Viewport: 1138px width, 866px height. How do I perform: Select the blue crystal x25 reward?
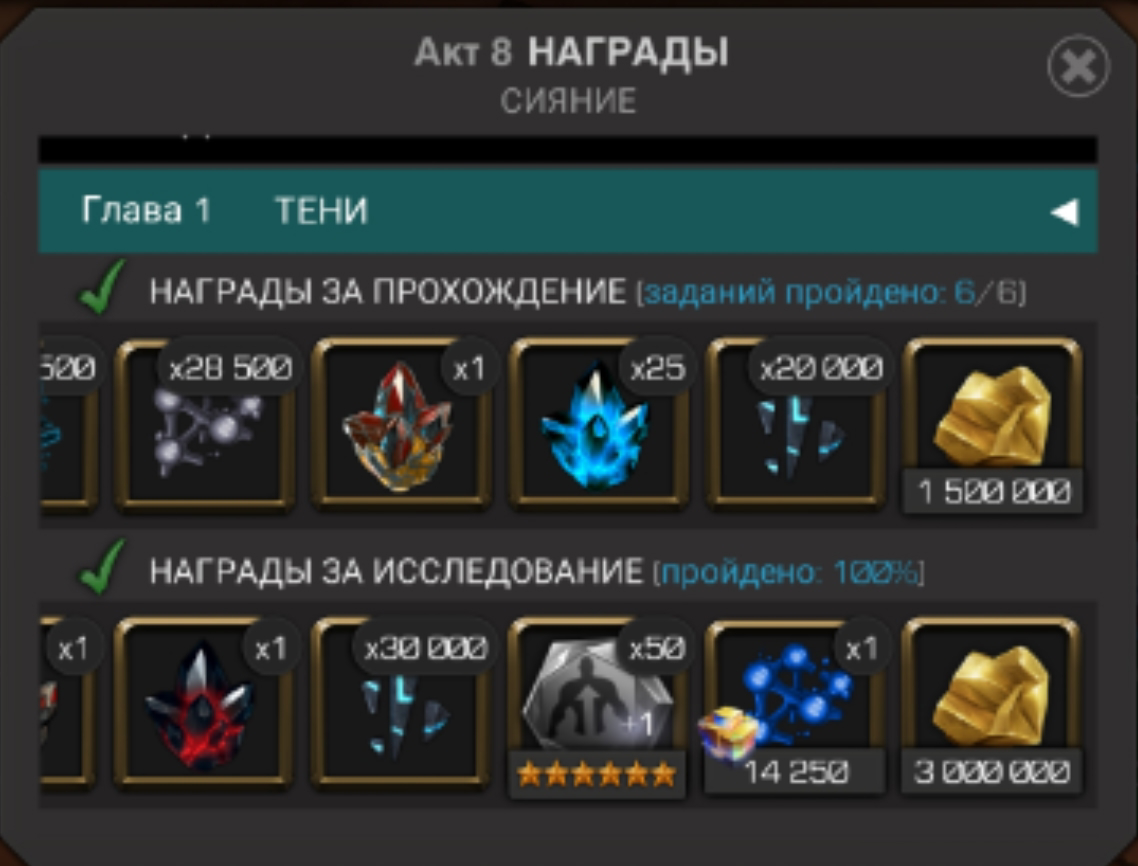[599, 425]
